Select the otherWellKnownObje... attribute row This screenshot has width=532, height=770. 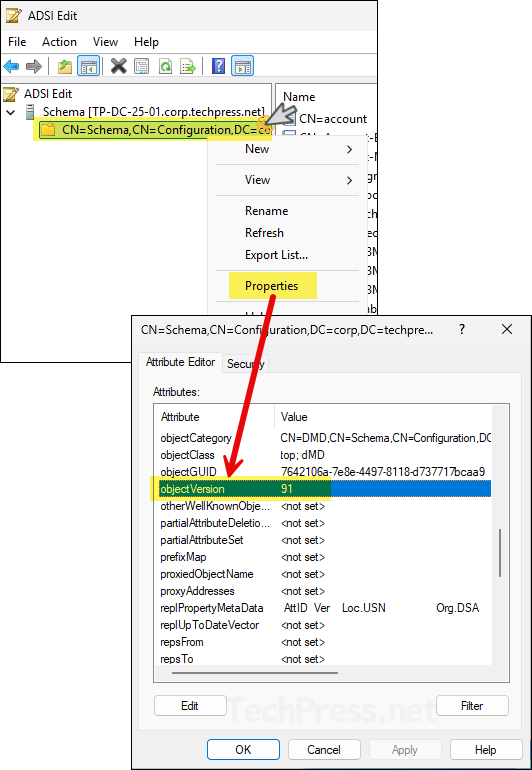point(324,506)
